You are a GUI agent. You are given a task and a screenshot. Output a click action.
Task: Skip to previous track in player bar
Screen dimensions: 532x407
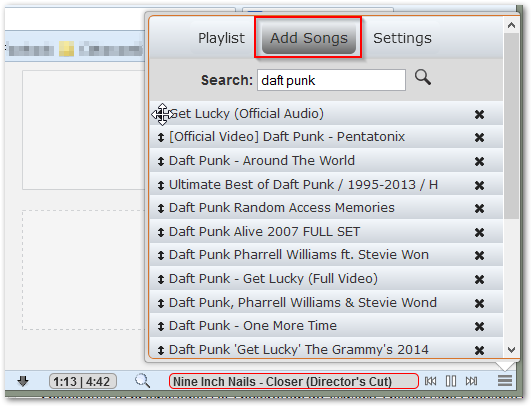[x=431, y=381]
